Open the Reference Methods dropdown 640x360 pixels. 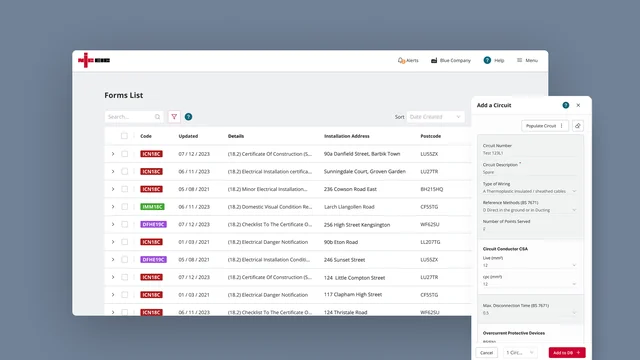click(x=529, y=210)
